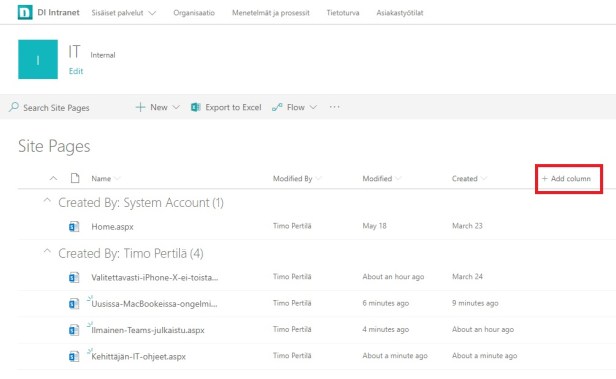Viewport: 616px width, 379px height.
Task: Click the Uusissa-MacBookeissa page file icon
Action: [74, 304]
